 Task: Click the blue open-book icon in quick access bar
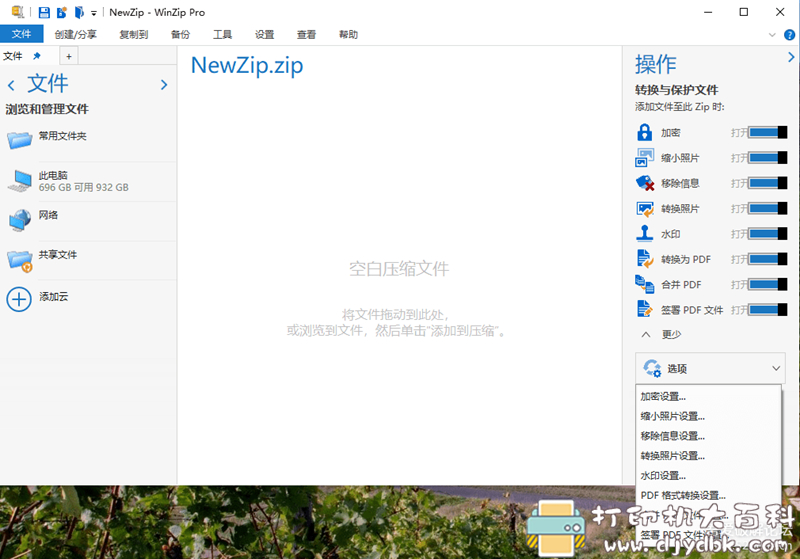[79, 12]
